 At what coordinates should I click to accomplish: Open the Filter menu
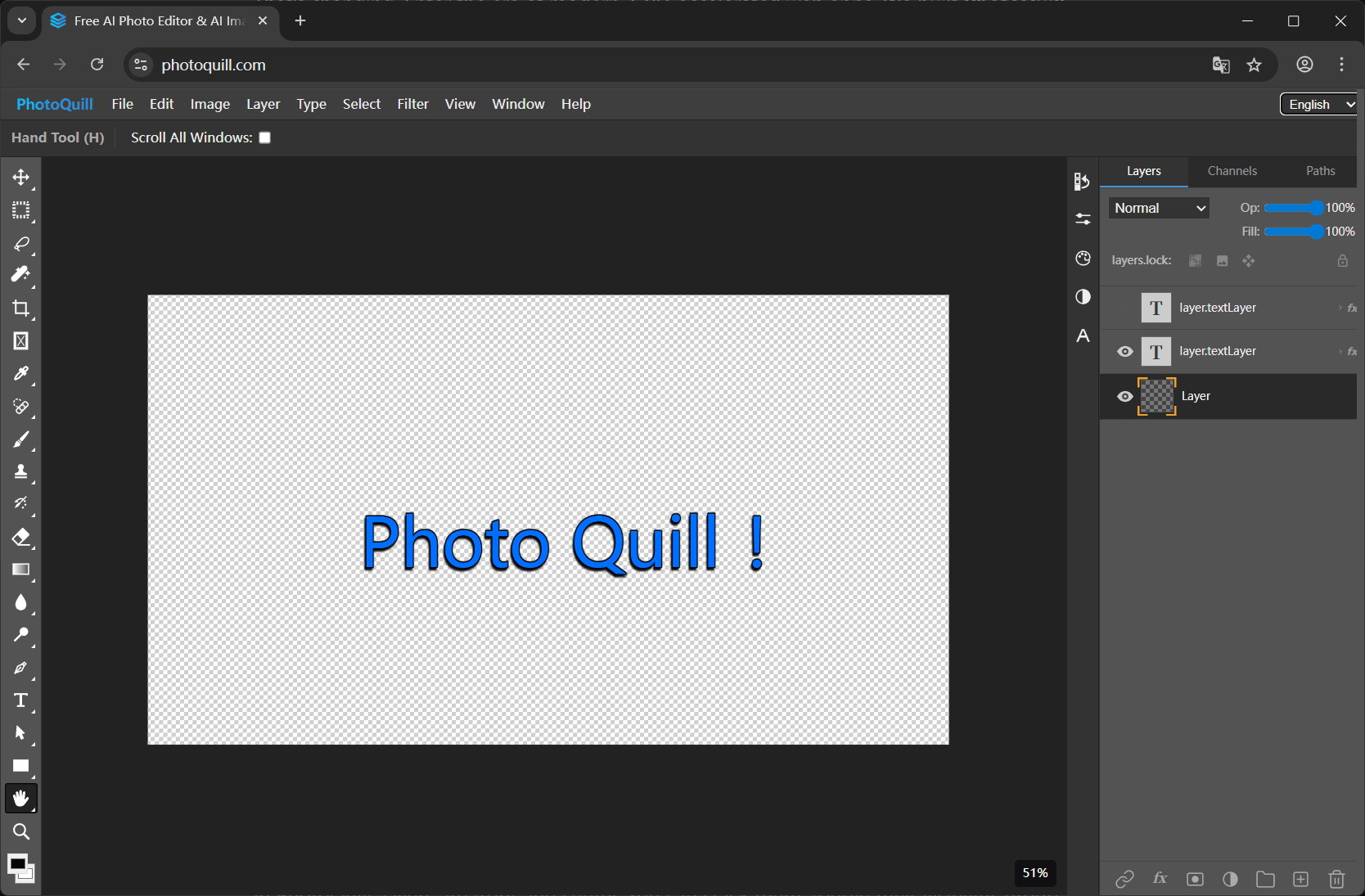412,104
